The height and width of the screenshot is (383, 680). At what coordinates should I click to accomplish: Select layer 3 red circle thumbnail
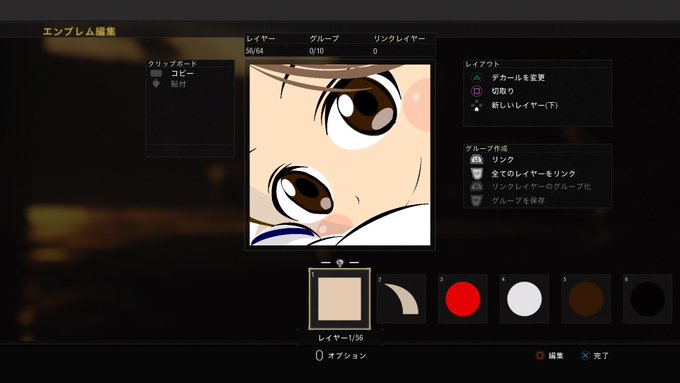click(463, 299)
